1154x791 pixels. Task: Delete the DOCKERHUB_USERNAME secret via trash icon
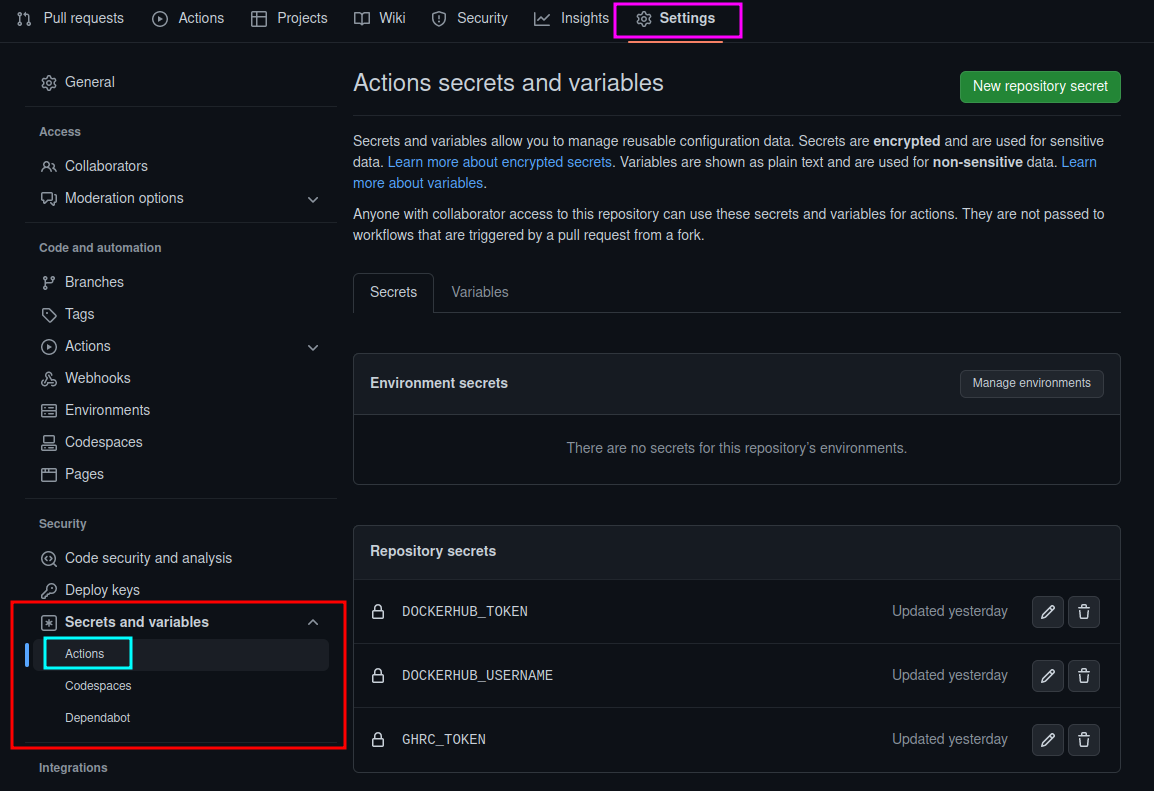click(1084, 676)
